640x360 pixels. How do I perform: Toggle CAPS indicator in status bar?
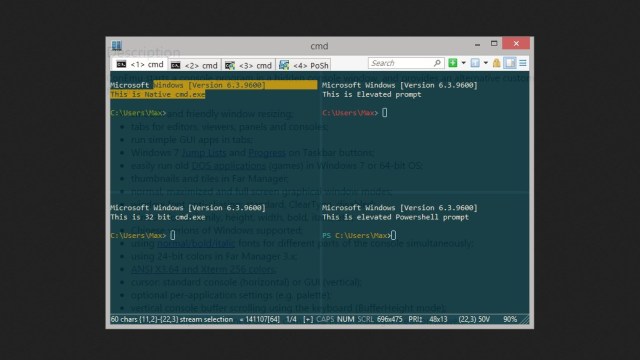[325, 319]
